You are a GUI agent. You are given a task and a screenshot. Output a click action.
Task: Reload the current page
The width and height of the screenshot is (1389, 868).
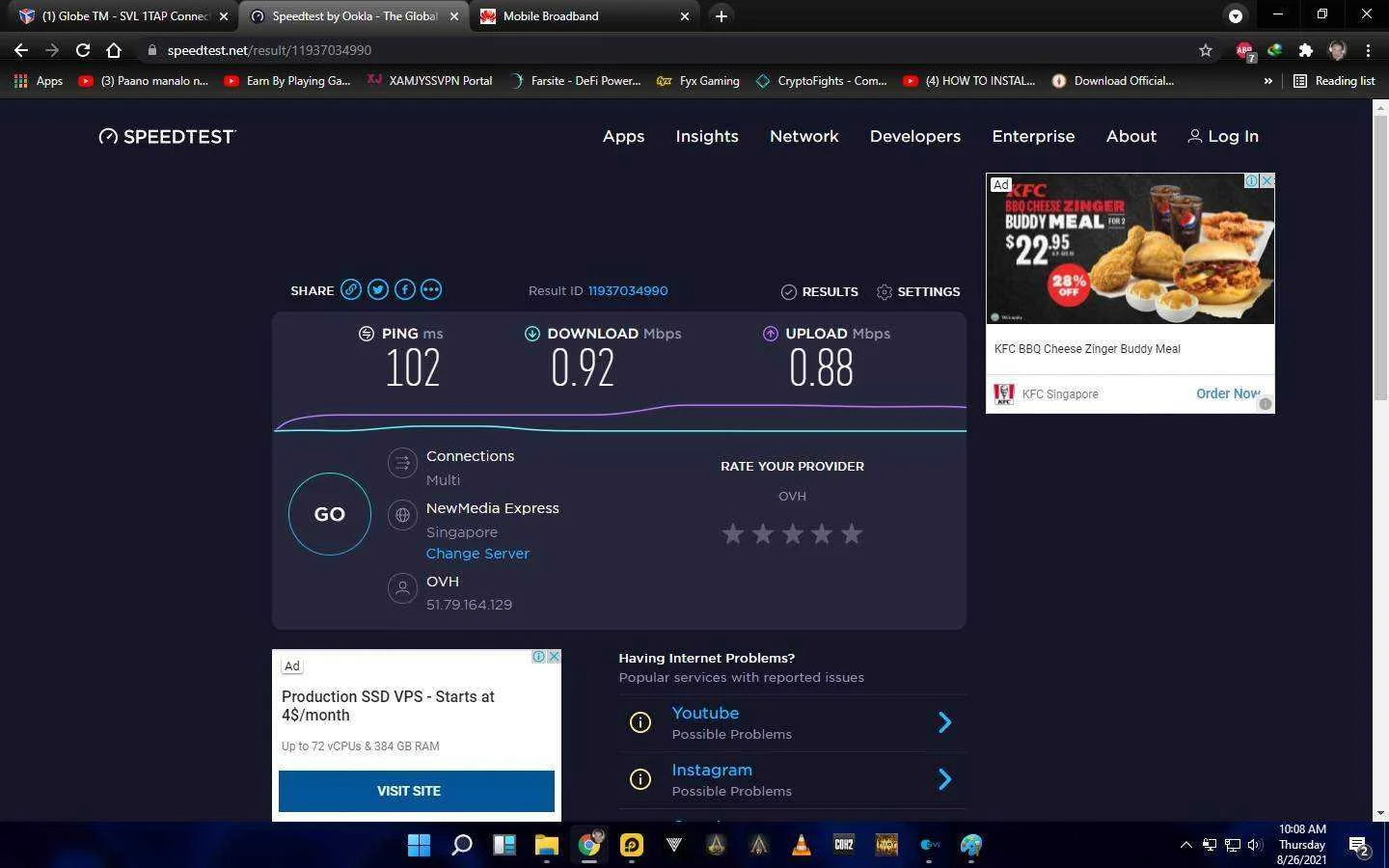(83, 50)
